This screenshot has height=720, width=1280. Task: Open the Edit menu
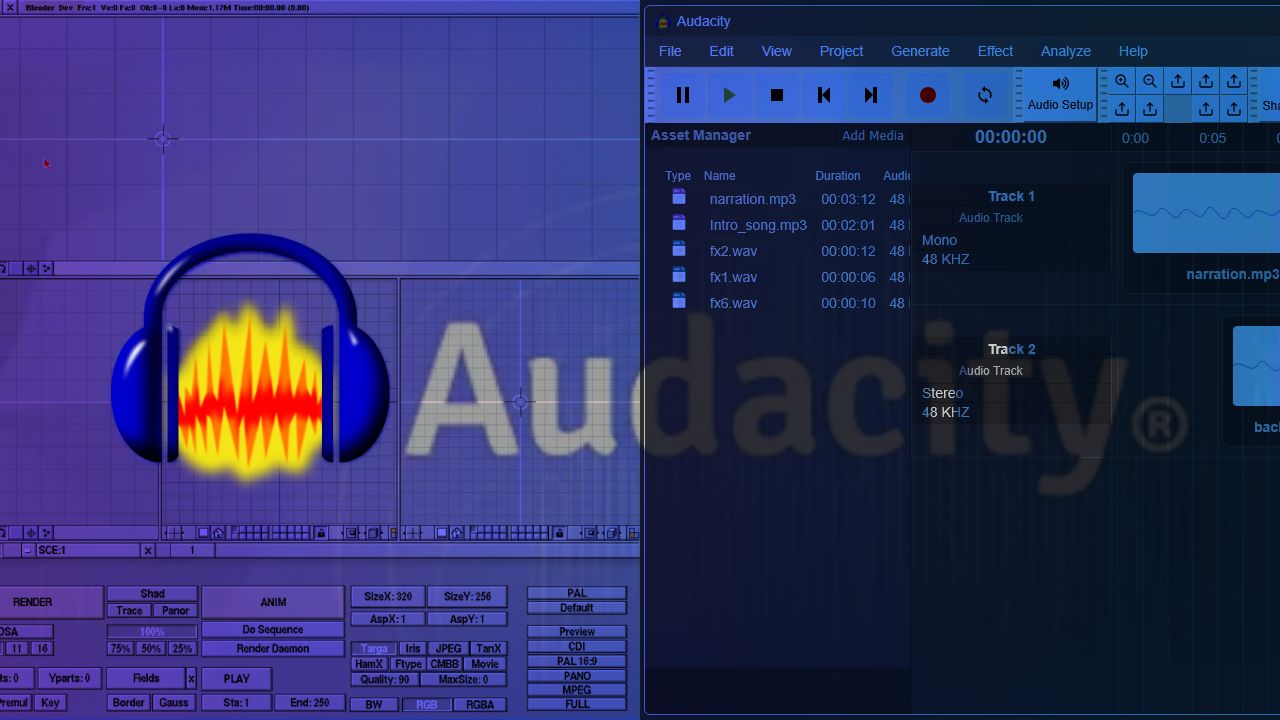pyautogui.click(x=721, y=51)
